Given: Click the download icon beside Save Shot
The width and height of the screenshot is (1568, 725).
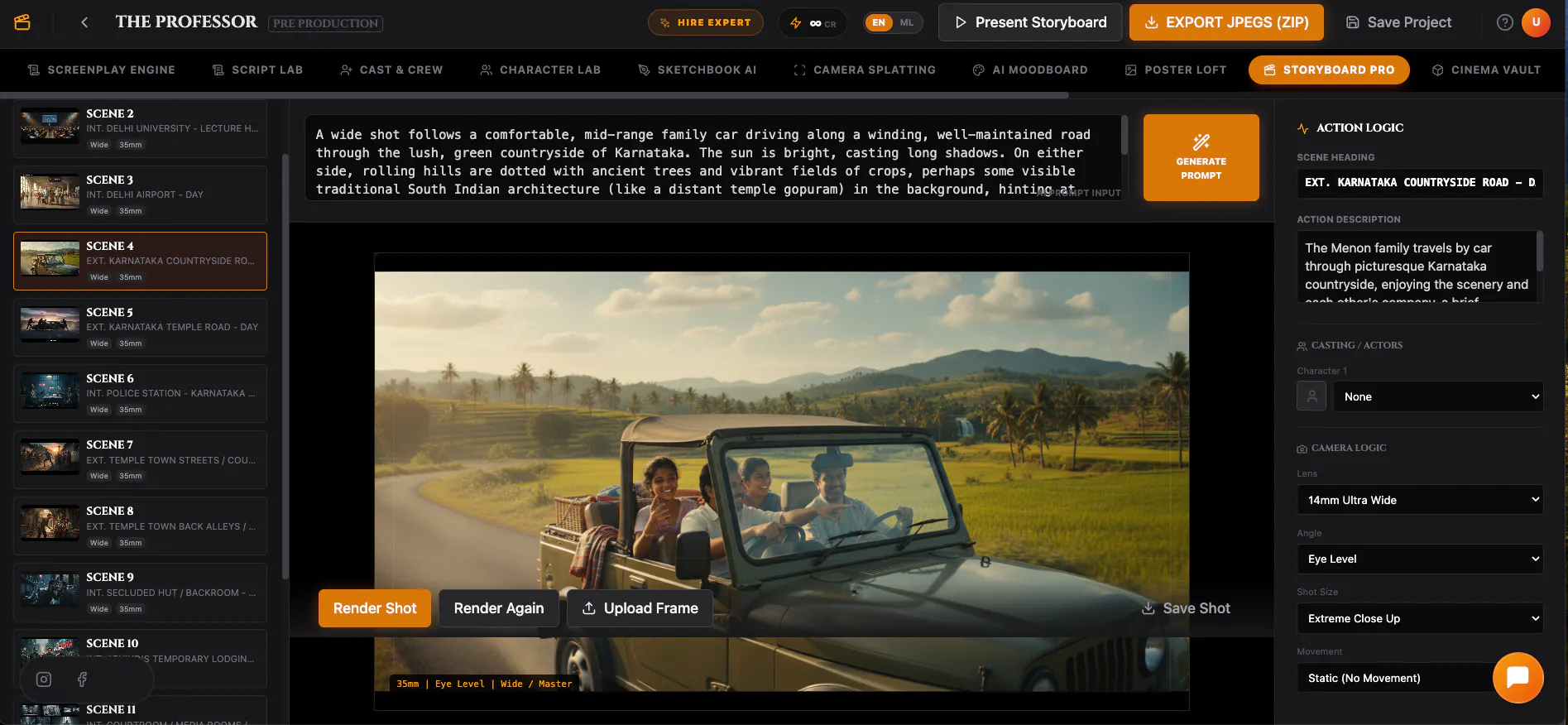Looking at the screenshot, I should (1148, 608).
